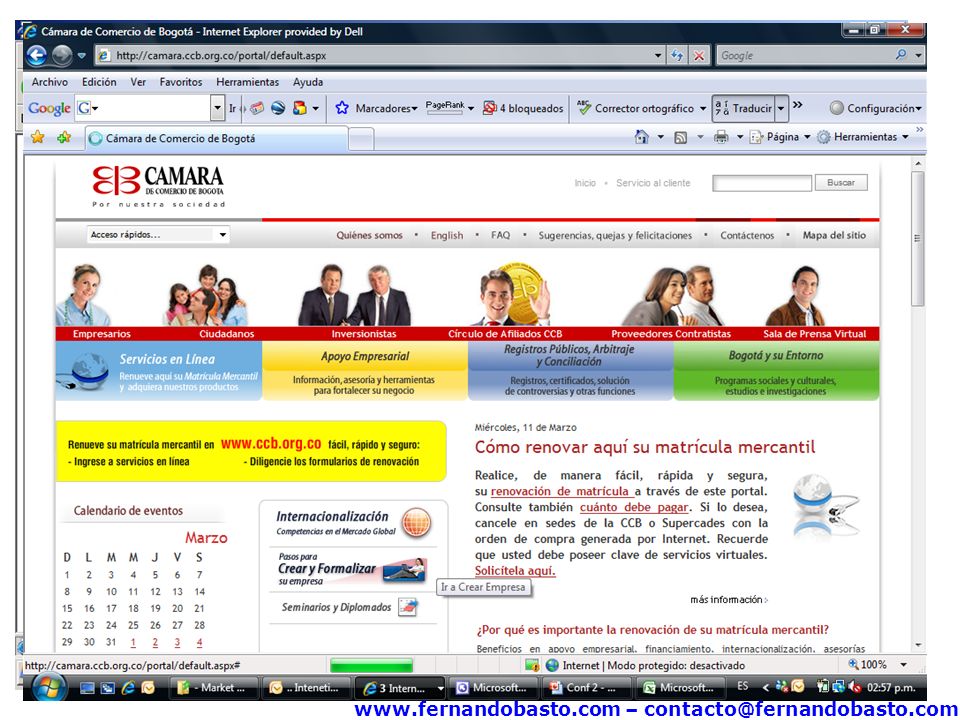Expand the Acceso rápidos dropdown

[223, 234]
